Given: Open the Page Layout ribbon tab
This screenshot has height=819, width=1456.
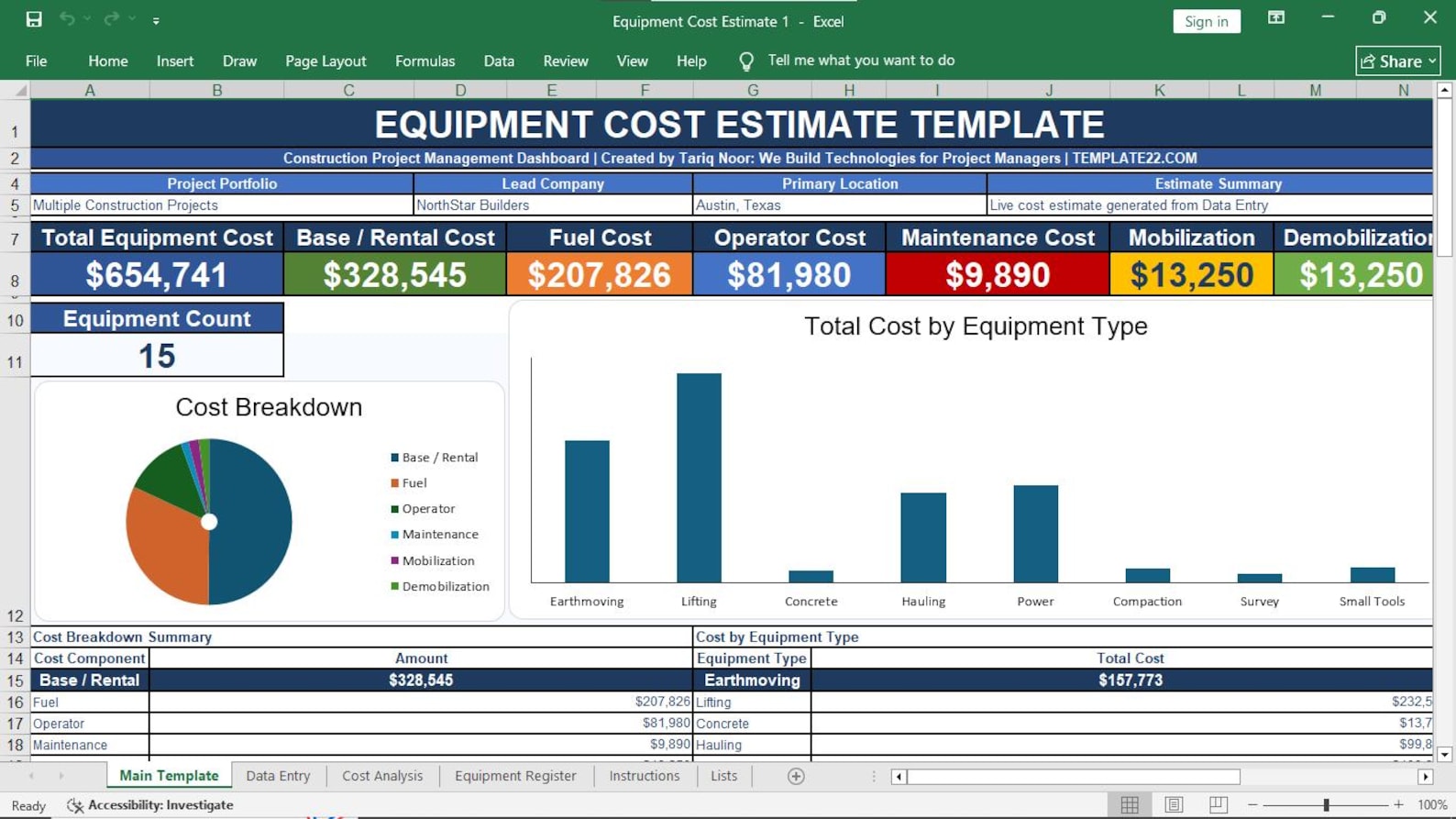Looking at the screenshot, I should pos(325,61).
